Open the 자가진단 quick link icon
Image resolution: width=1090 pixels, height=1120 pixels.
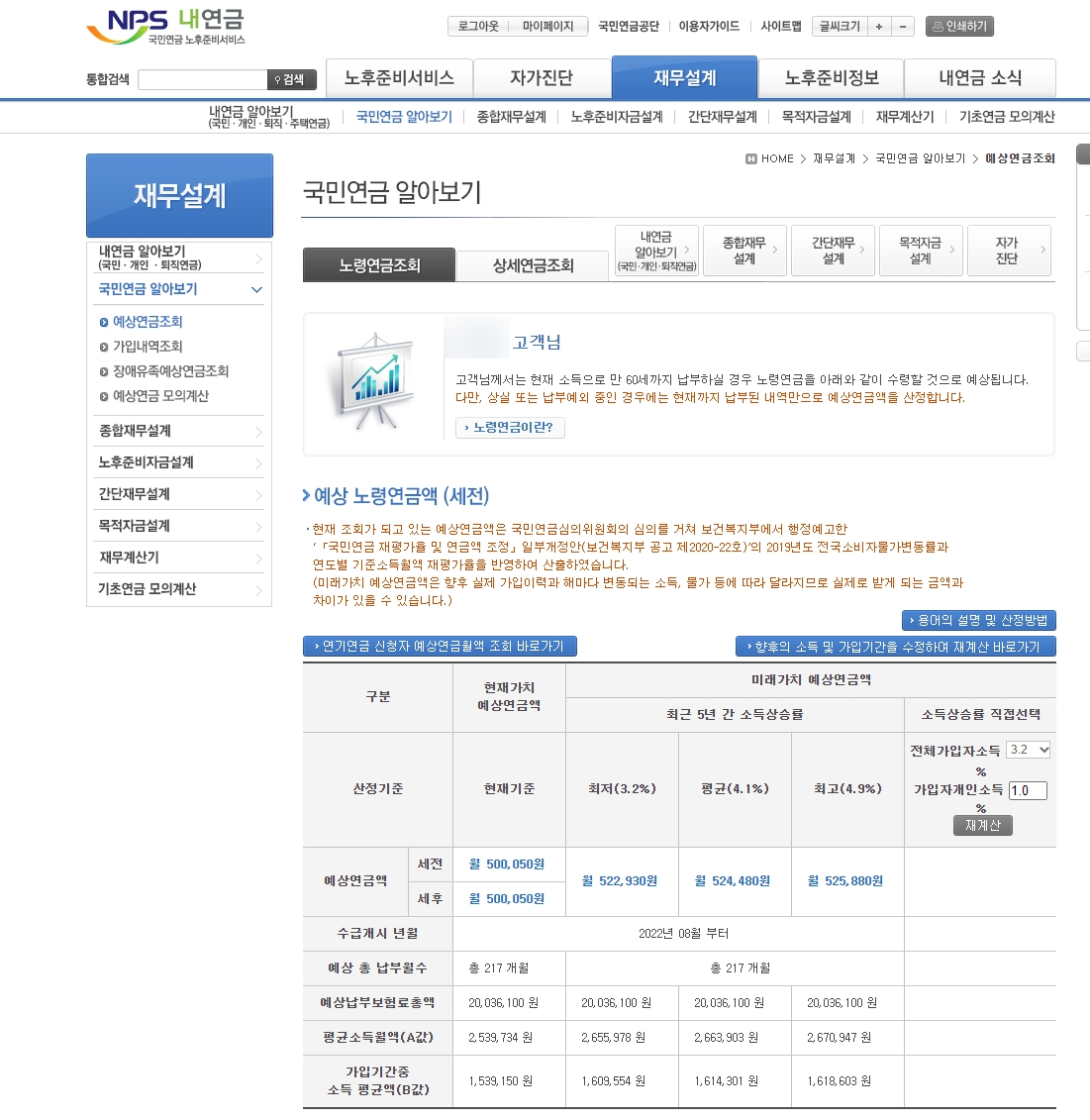pos(1009,251)
